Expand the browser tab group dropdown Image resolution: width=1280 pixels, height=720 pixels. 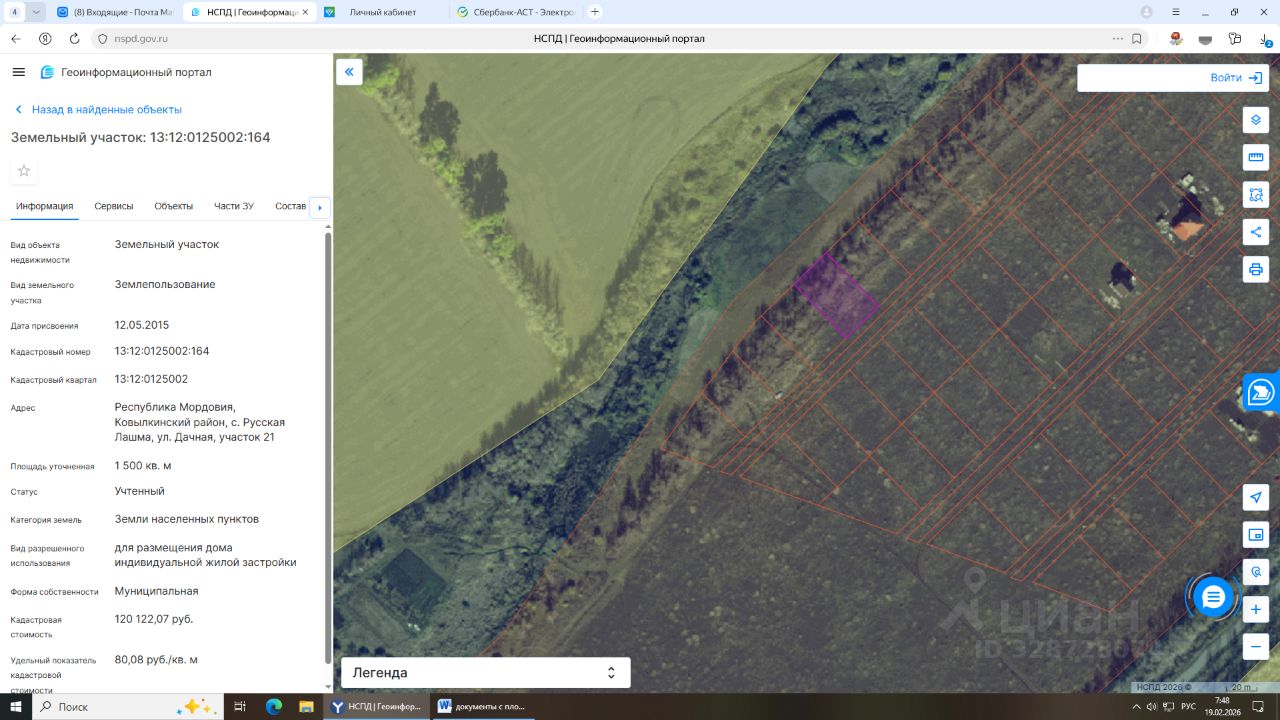37,12
